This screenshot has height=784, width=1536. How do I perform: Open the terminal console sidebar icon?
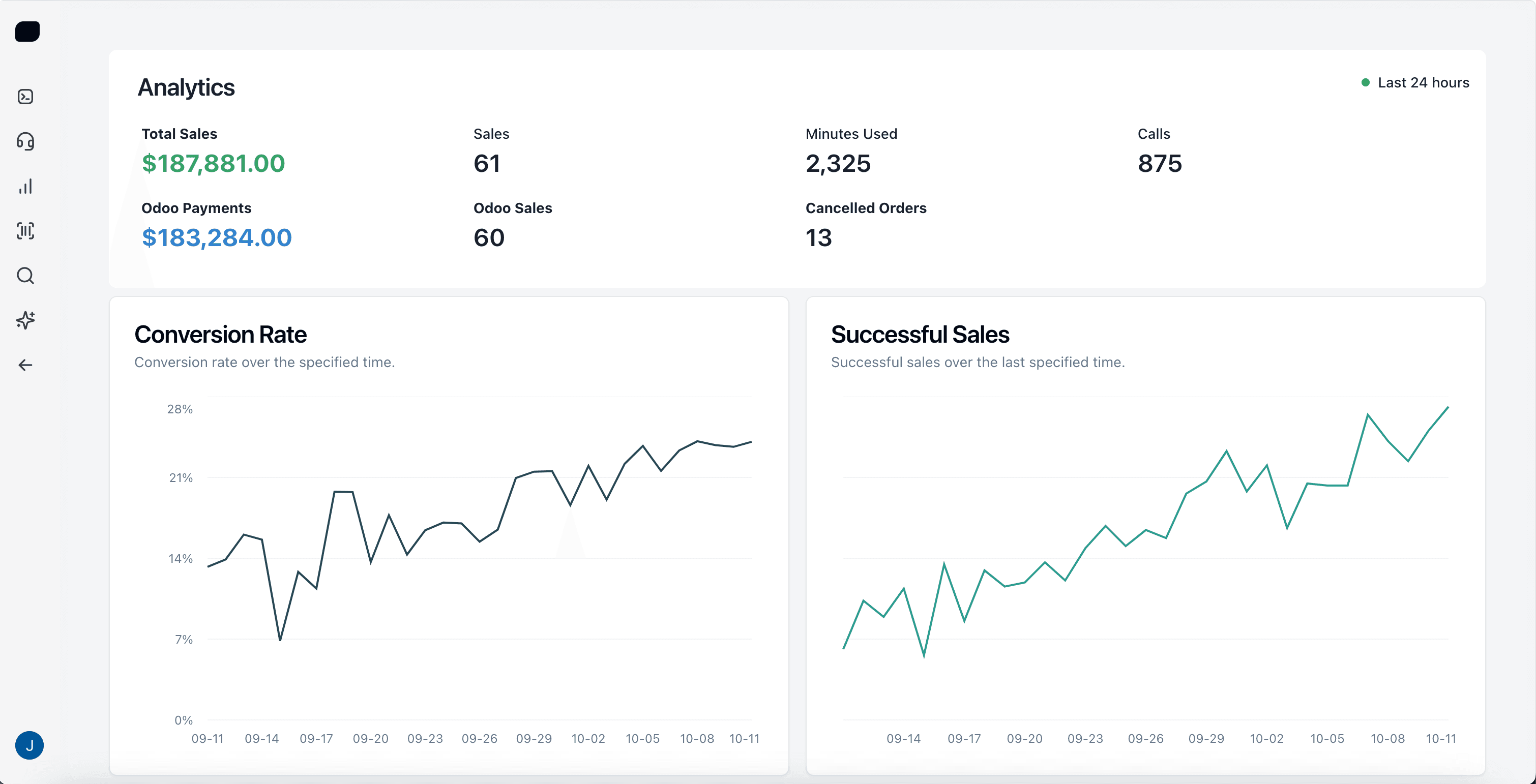click(25, 97)
